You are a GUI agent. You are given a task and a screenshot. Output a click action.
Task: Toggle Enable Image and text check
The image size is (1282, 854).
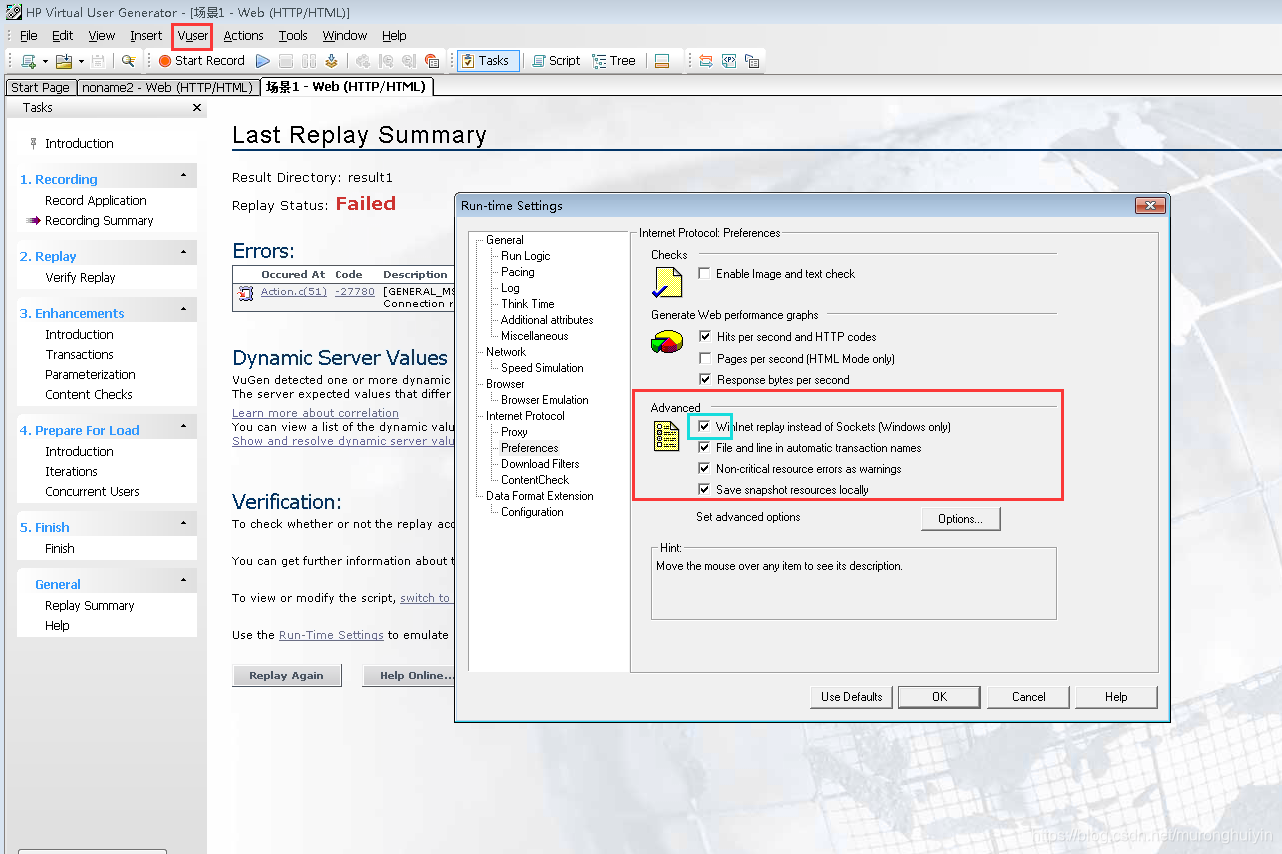705,273
